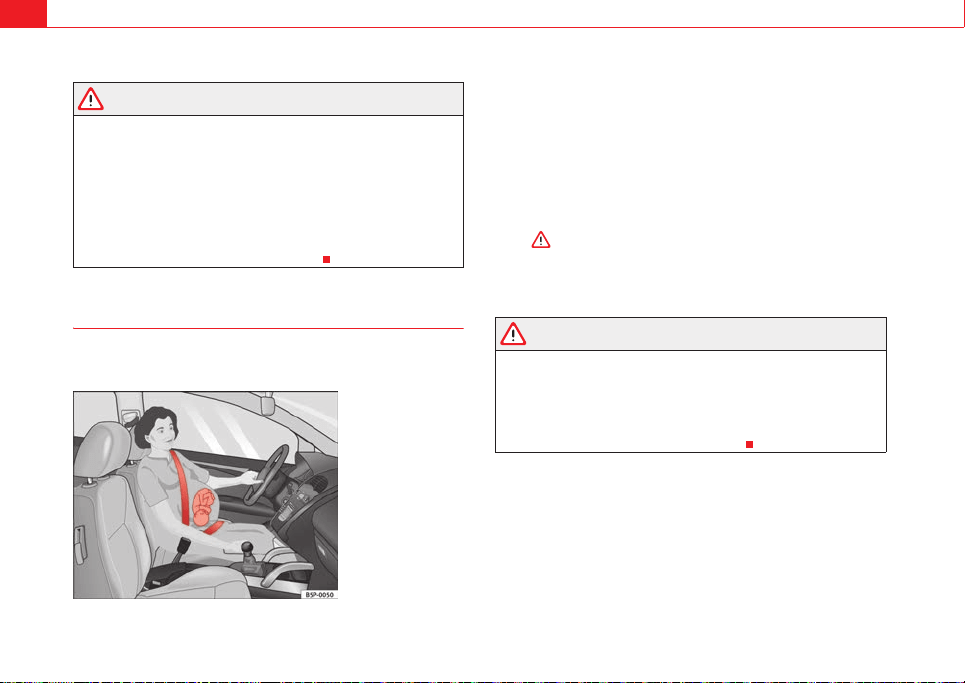Click the steering wheel in the illustration
965x683 pixels.
[266, 475]
